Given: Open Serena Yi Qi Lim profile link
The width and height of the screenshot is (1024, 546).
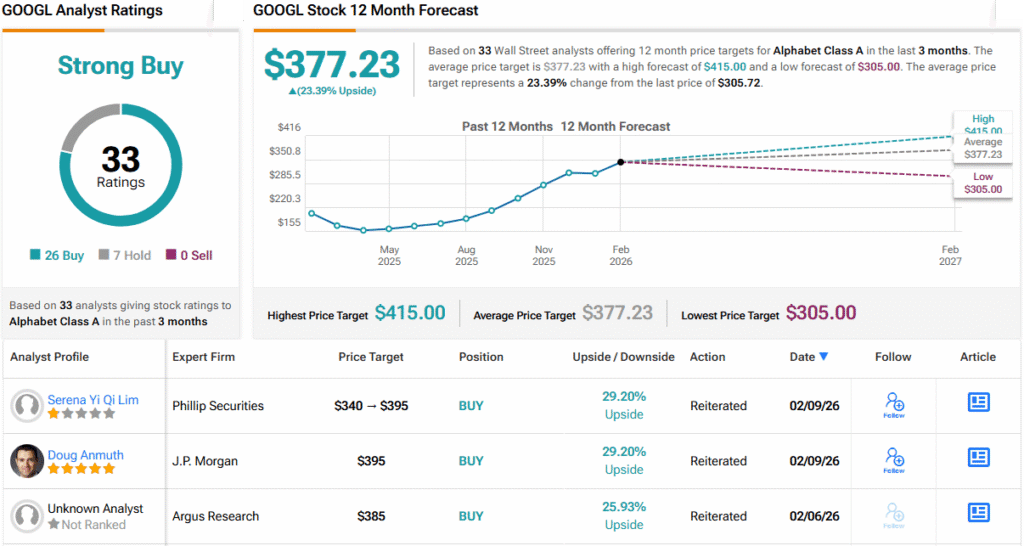Looking at the screenshot, I should pos(93,400).
